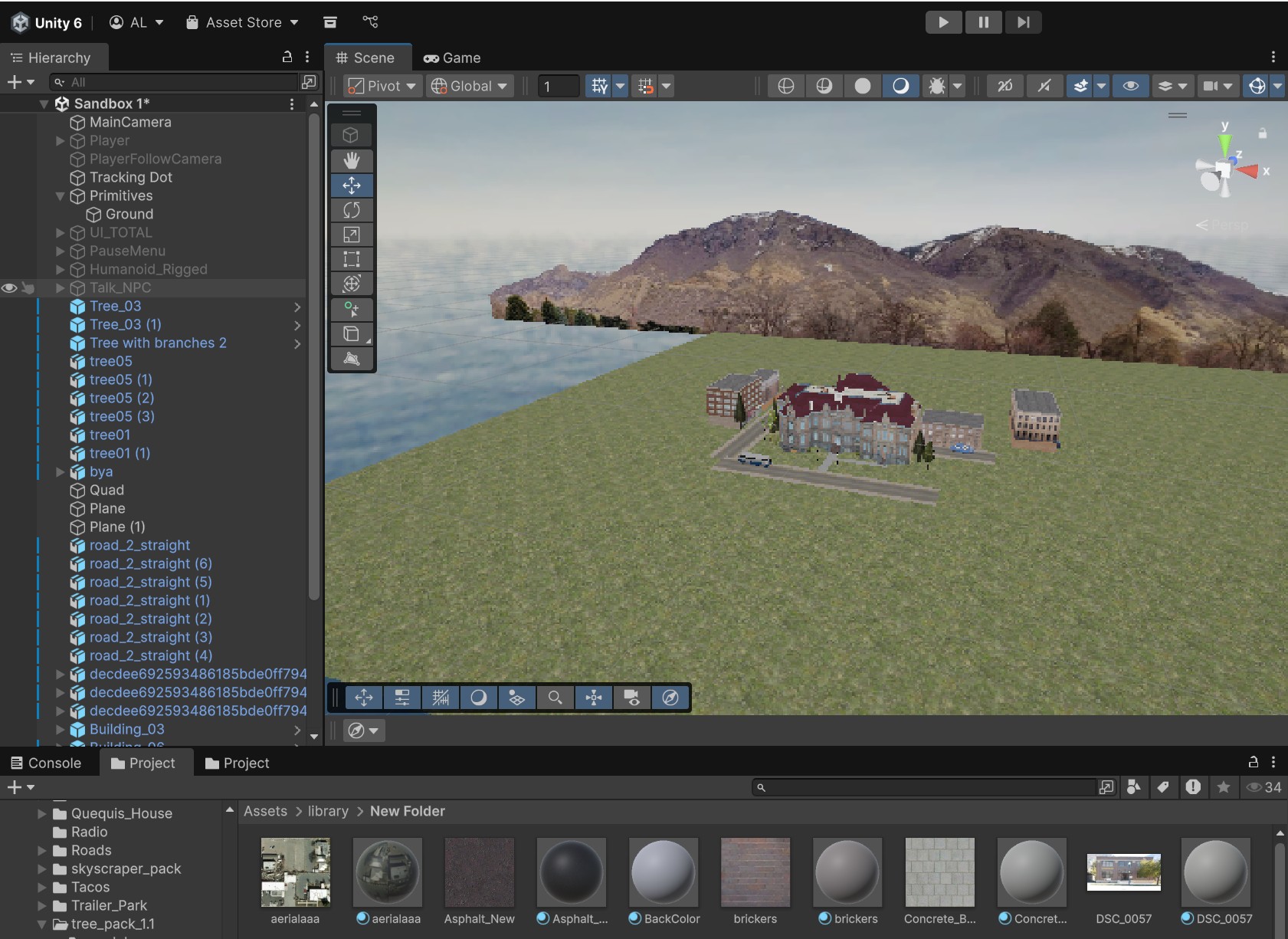This screenshot has width=1288, height=939.
Task: Select the combined Transform tool
Action: click(x=352, y=284)
